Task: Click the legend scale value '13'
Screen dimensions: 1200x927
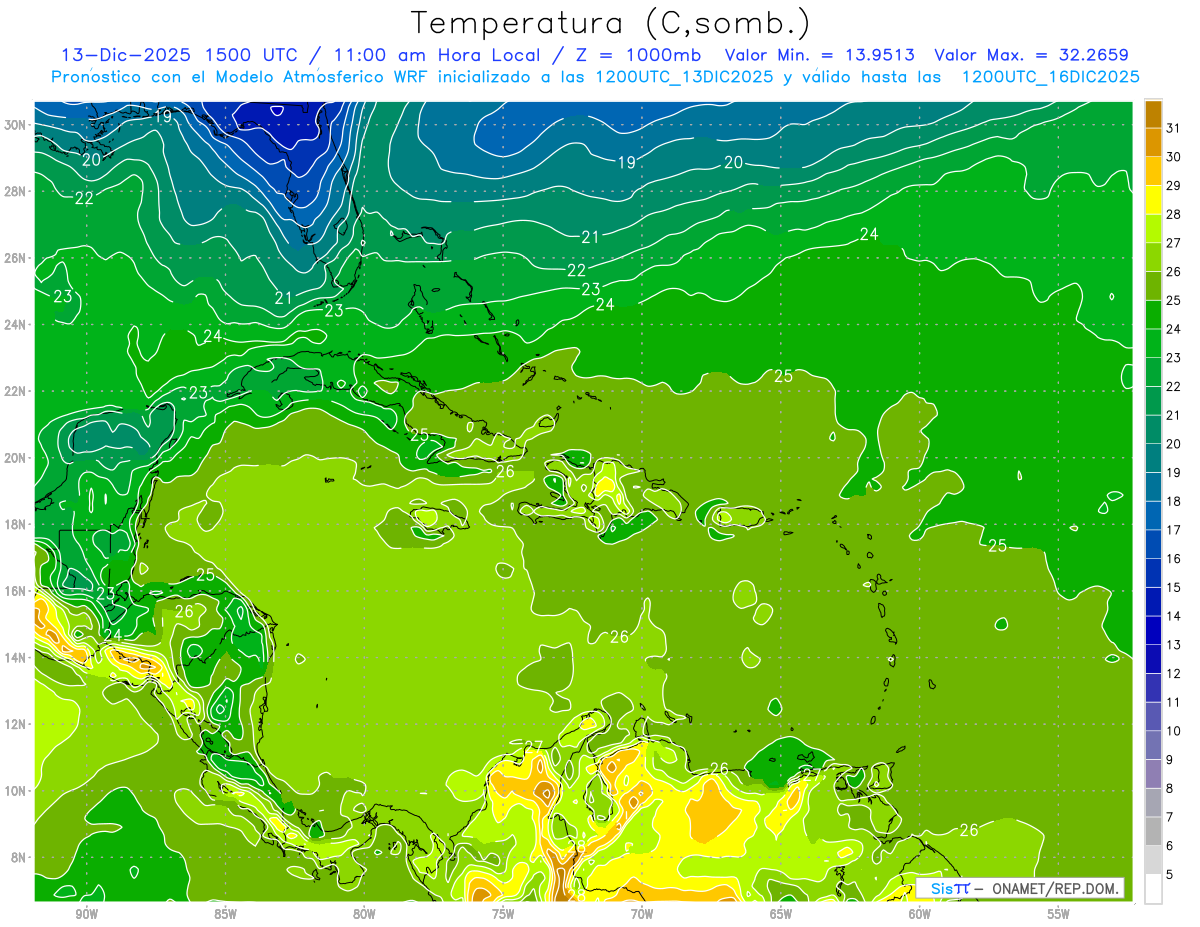Action: [1173, 644]
